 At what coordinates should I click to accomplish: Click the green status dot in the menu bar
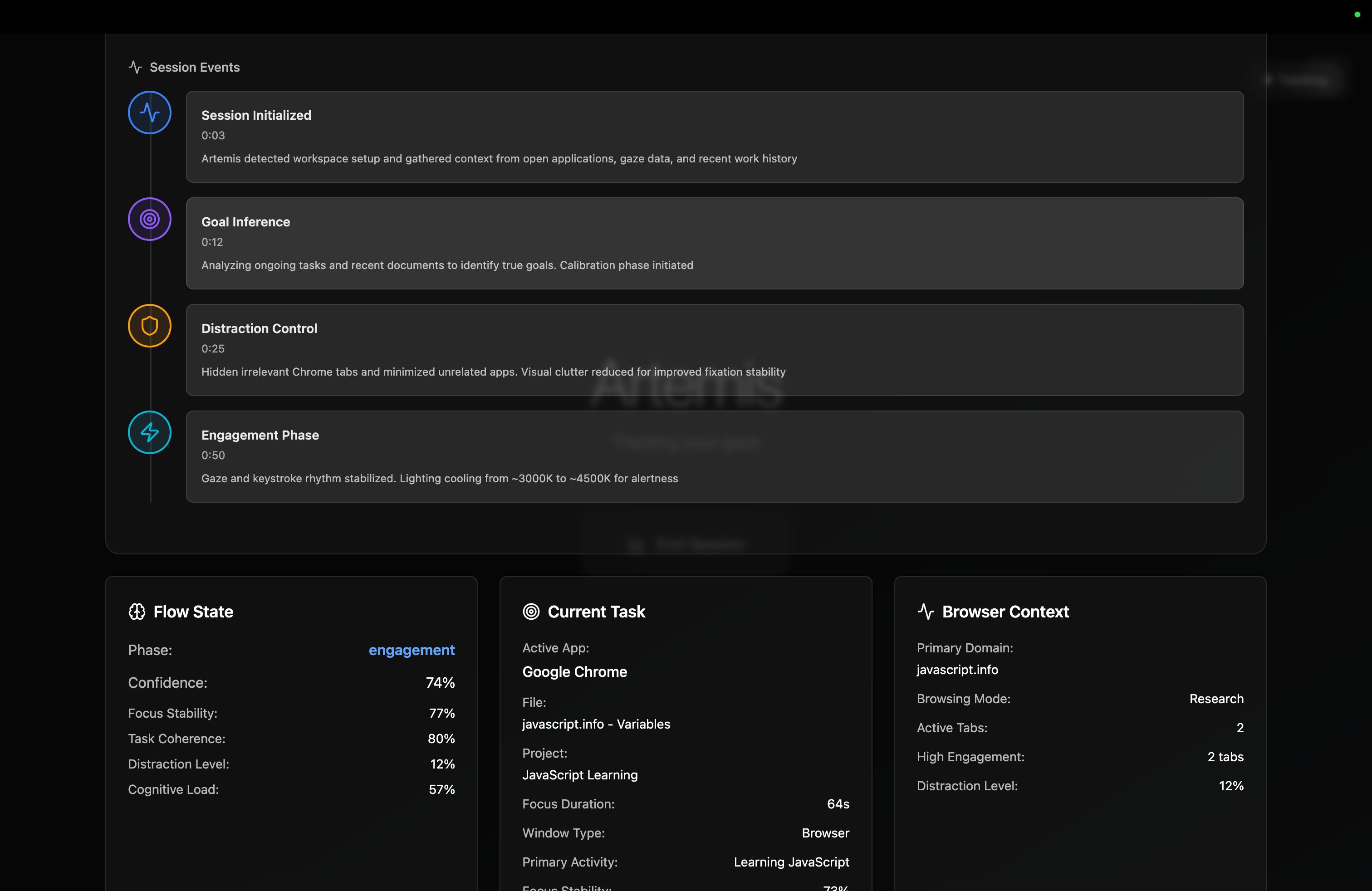(x=1357, y=15)
